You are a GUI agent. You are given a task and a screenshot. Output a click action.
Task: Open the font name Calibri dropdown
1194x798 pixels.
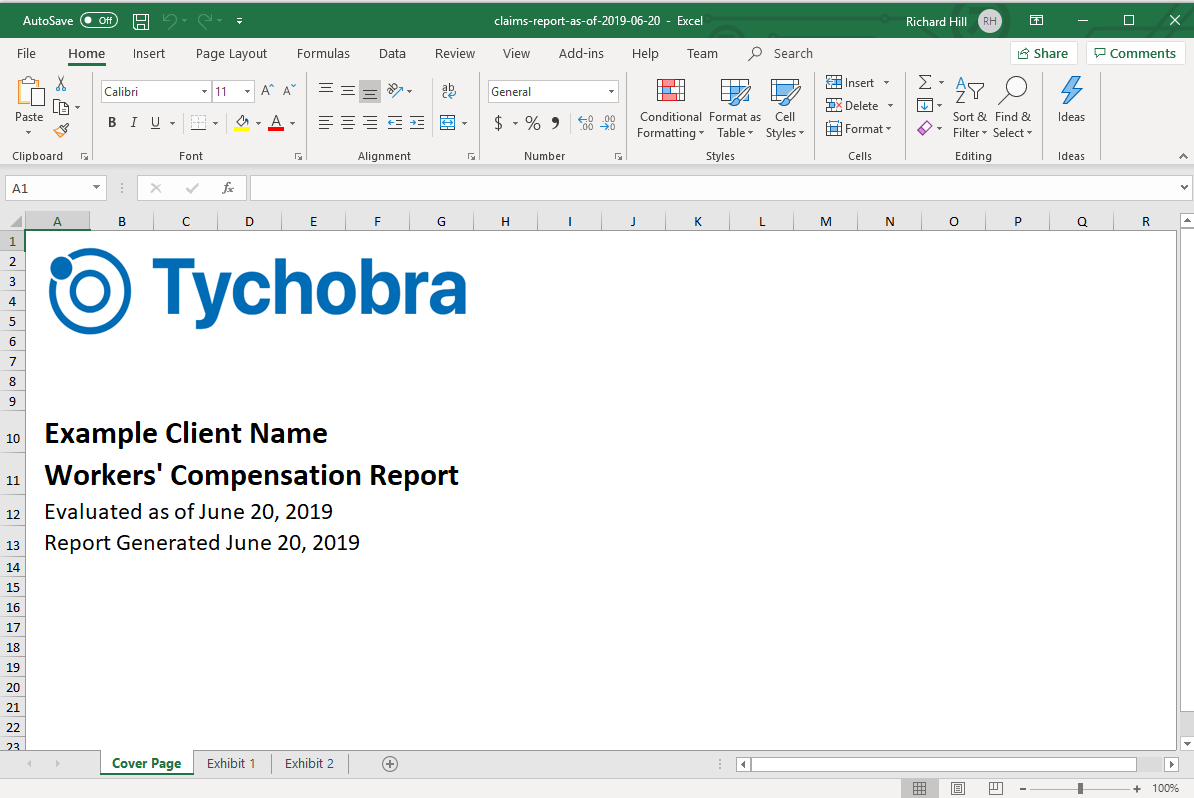click(x=204, y=91)
